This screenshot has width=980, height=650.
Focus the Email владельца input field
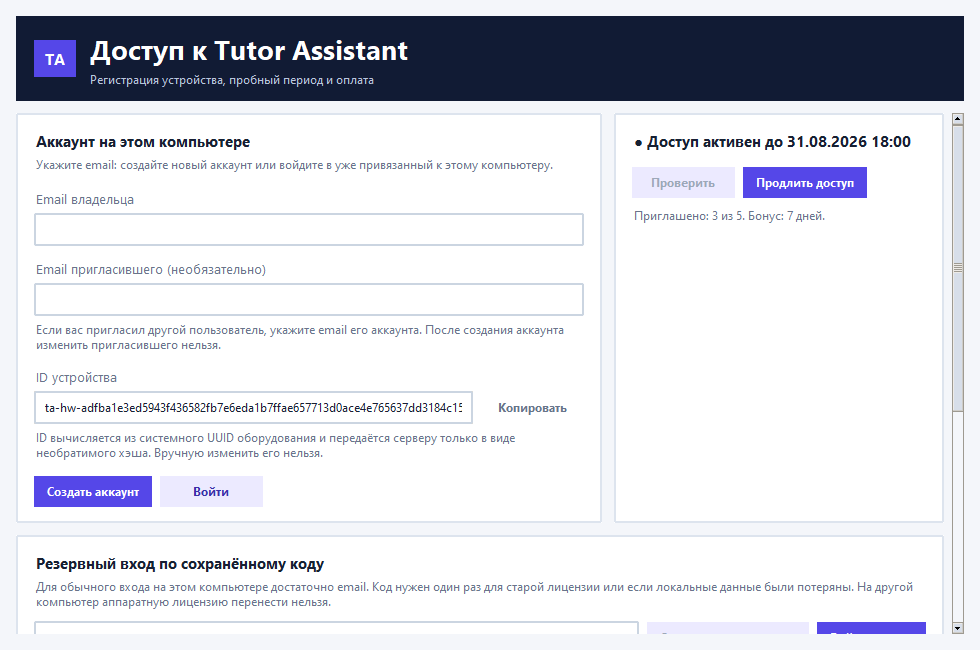(x=309, y=229)
